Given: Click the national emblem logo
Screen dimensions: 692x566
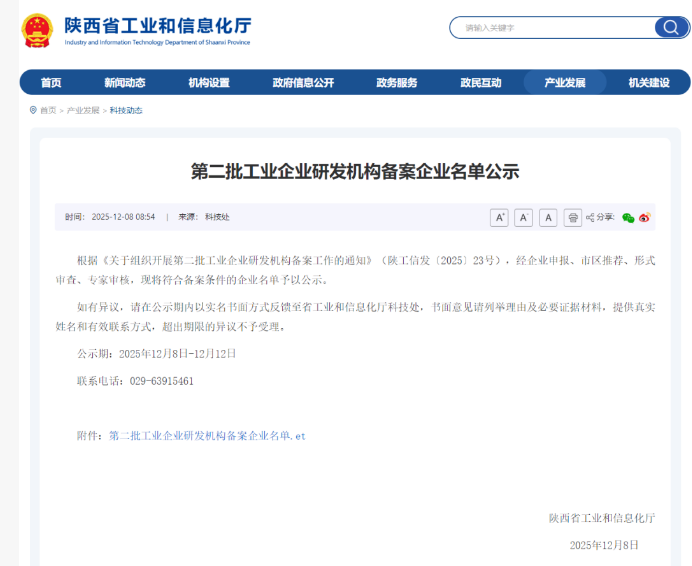Looking at the screenshot, I should [x=37, y=30].
